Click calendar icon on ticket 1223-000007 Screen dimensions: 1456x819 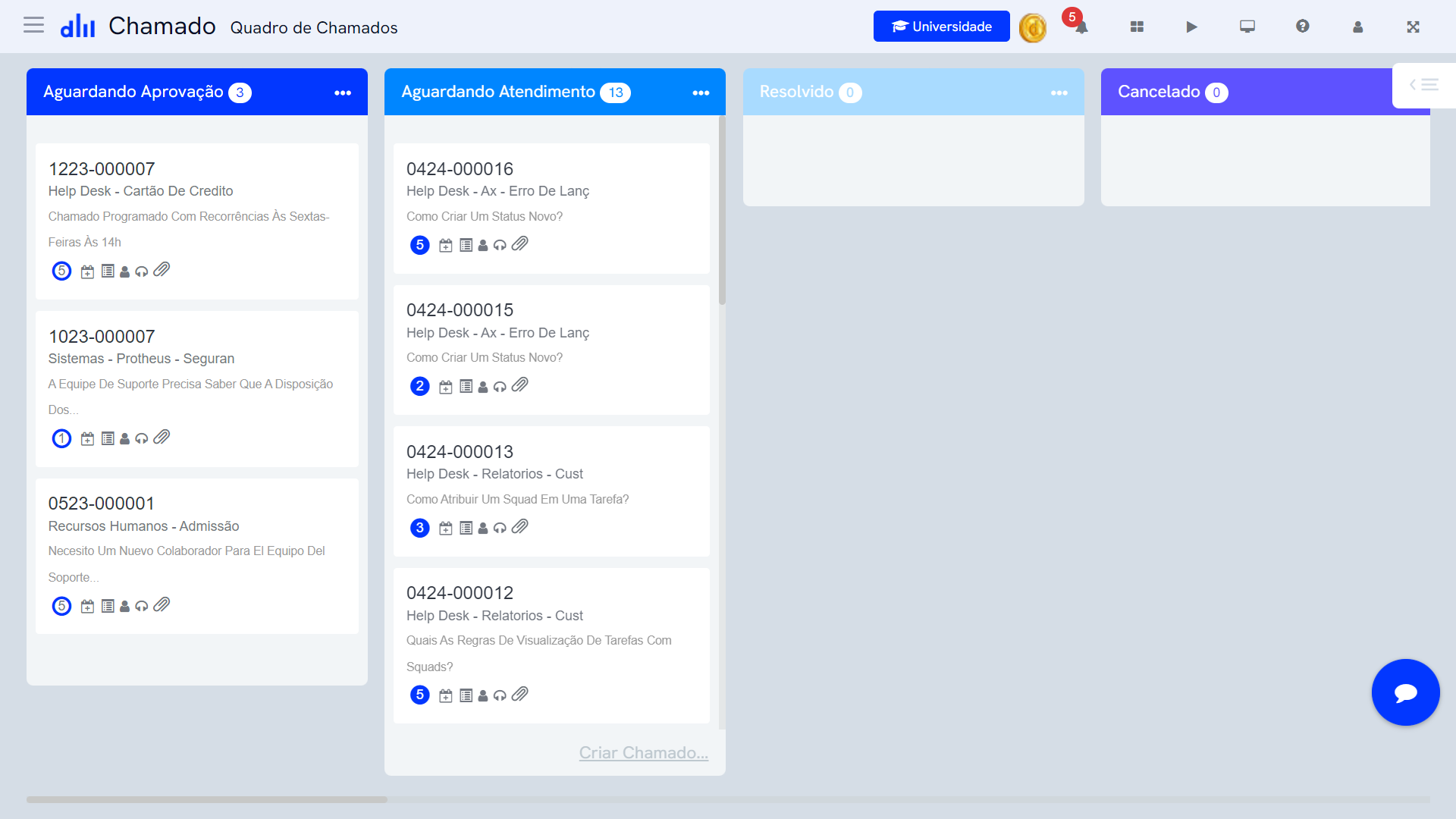point(88,271)
